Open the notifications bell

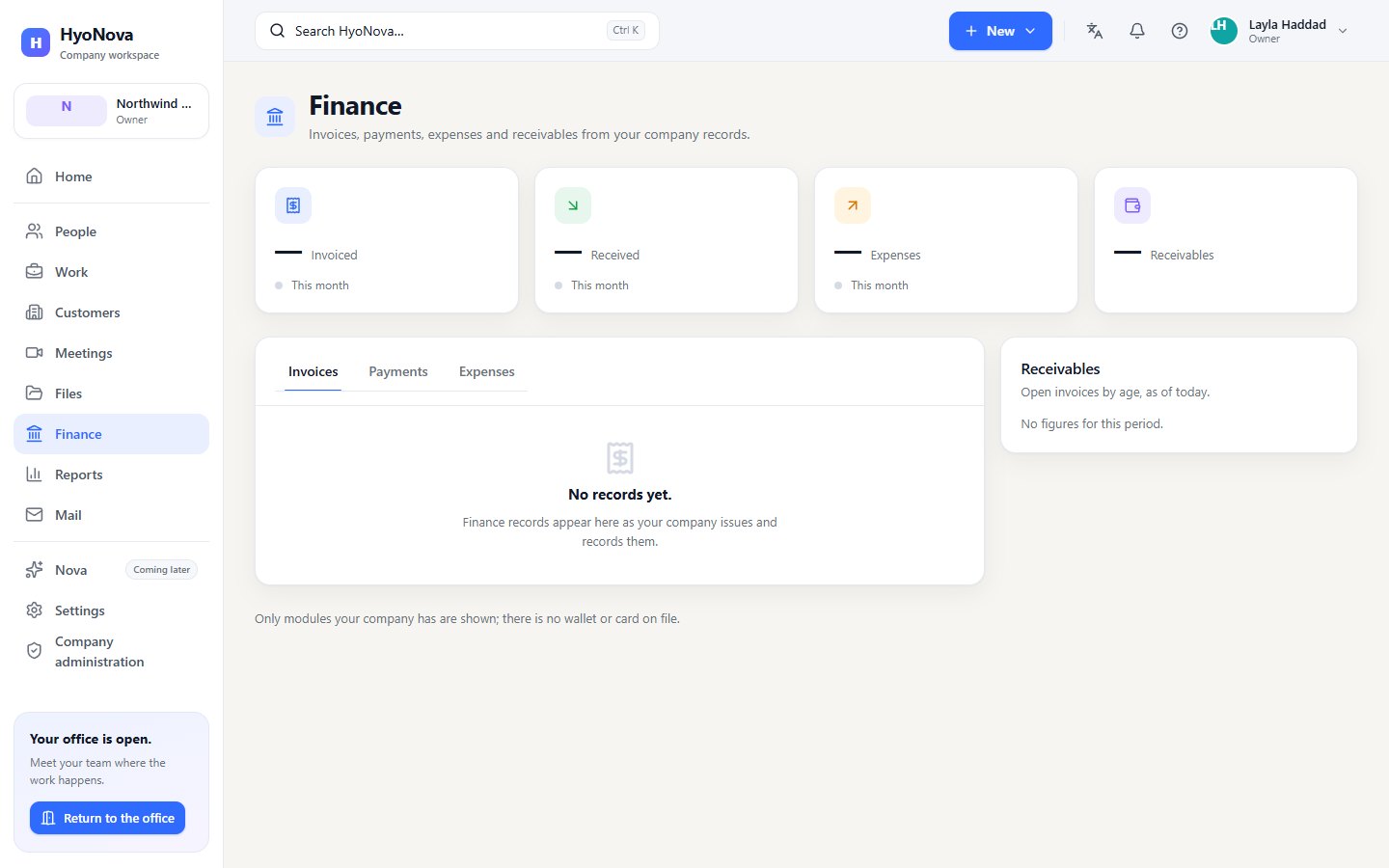pyautogui.click(x=1137, y=31)
